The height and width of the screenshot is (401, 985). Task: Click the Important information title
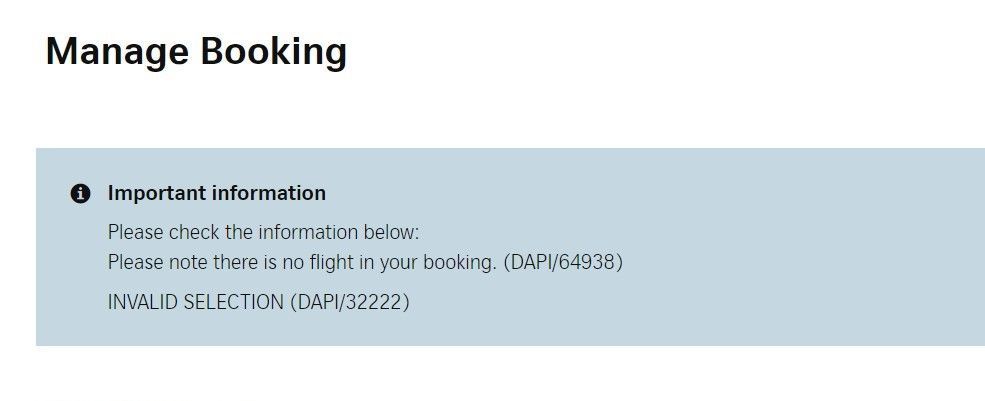click(216, 193)
